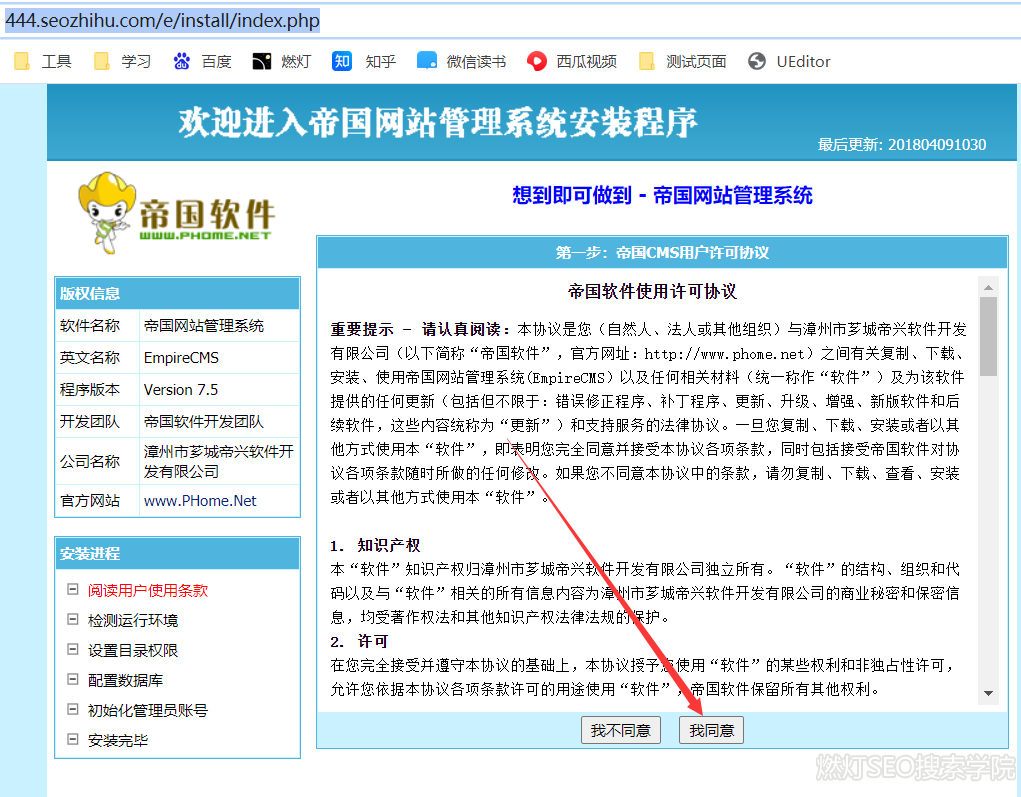
Task: Select the 配置数据库 step text
Action: (x=126, y=680)
